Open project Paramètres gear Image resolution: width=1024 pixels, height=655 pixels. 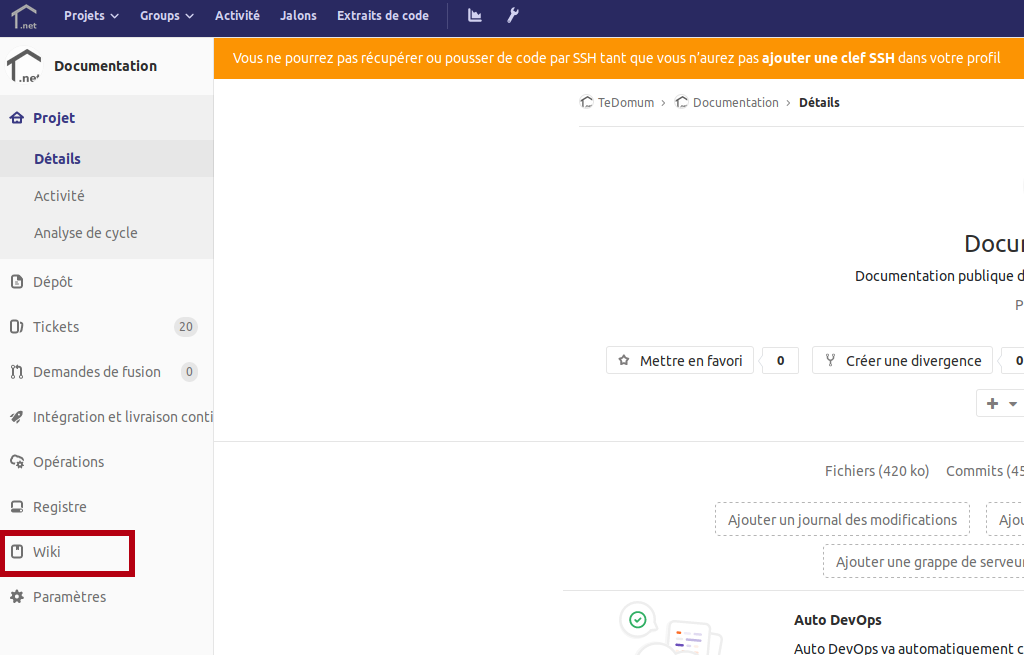point(69,597)
